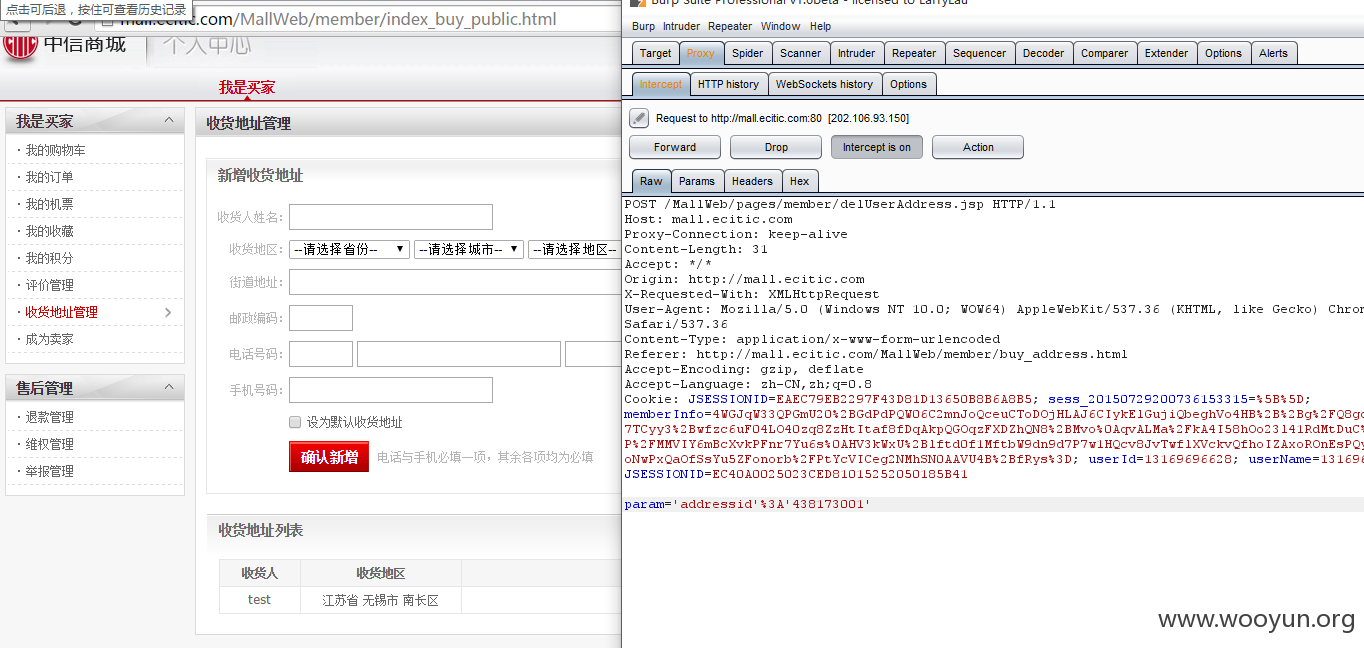Click the param=addressid request body line
Viewport: 1364px width, 648px height.
click(747, 505)
